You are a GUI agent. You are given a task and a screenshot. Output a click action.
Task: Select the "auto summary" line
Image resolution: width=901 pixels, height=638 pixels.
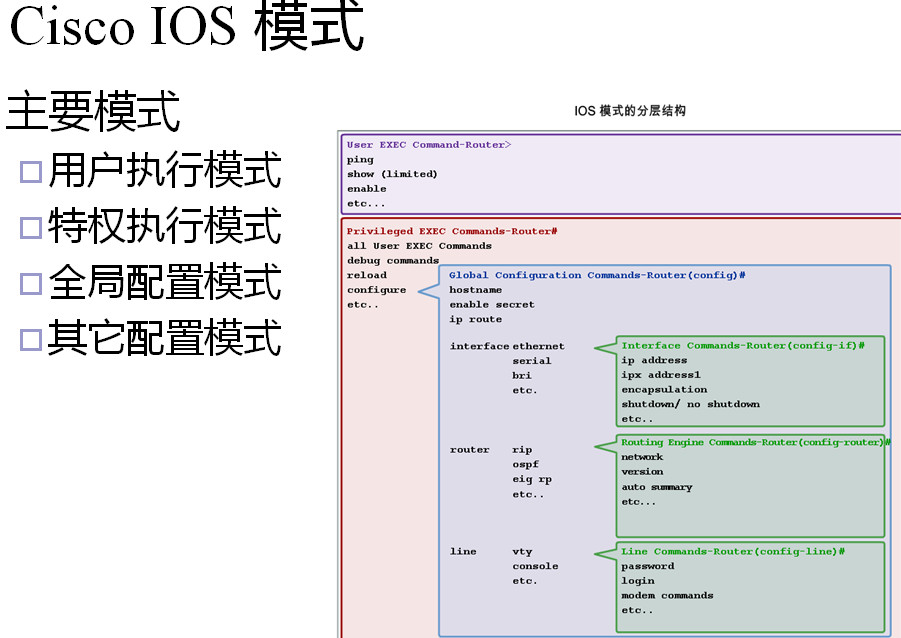[657, 487]
